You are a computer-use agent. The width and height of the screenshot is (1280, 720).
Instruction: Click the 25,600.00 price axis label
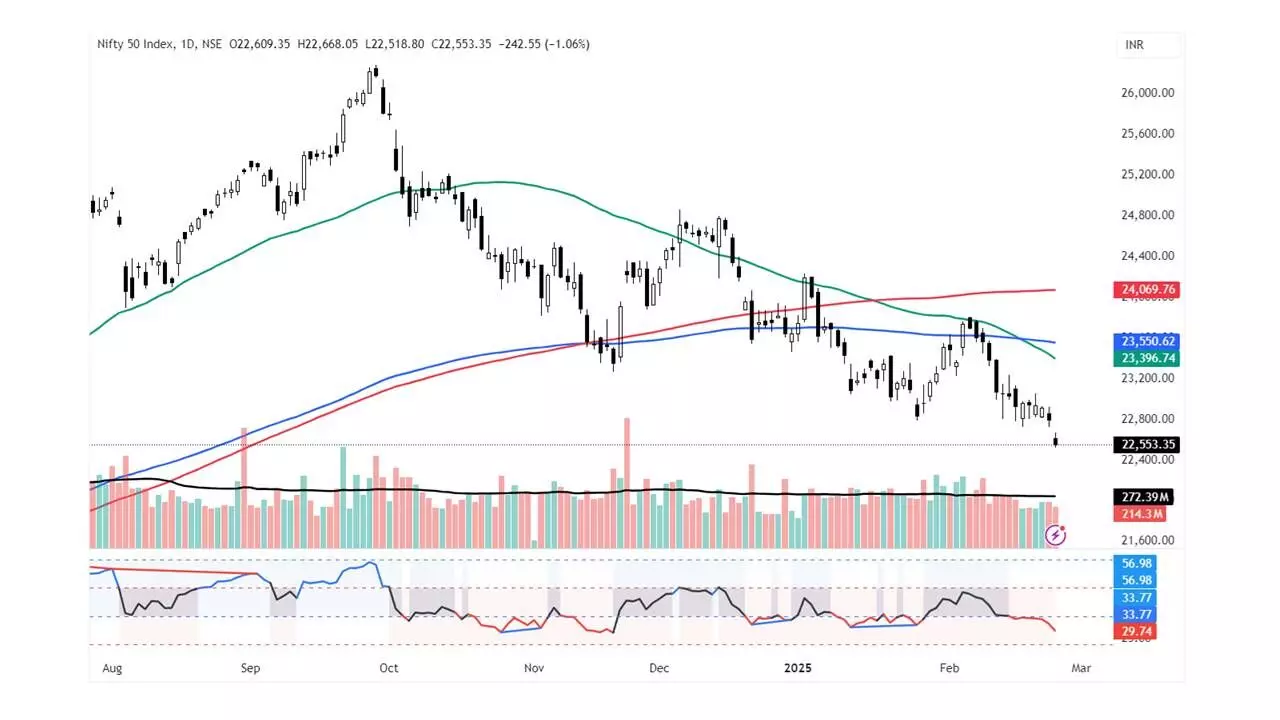[1148, 134]
